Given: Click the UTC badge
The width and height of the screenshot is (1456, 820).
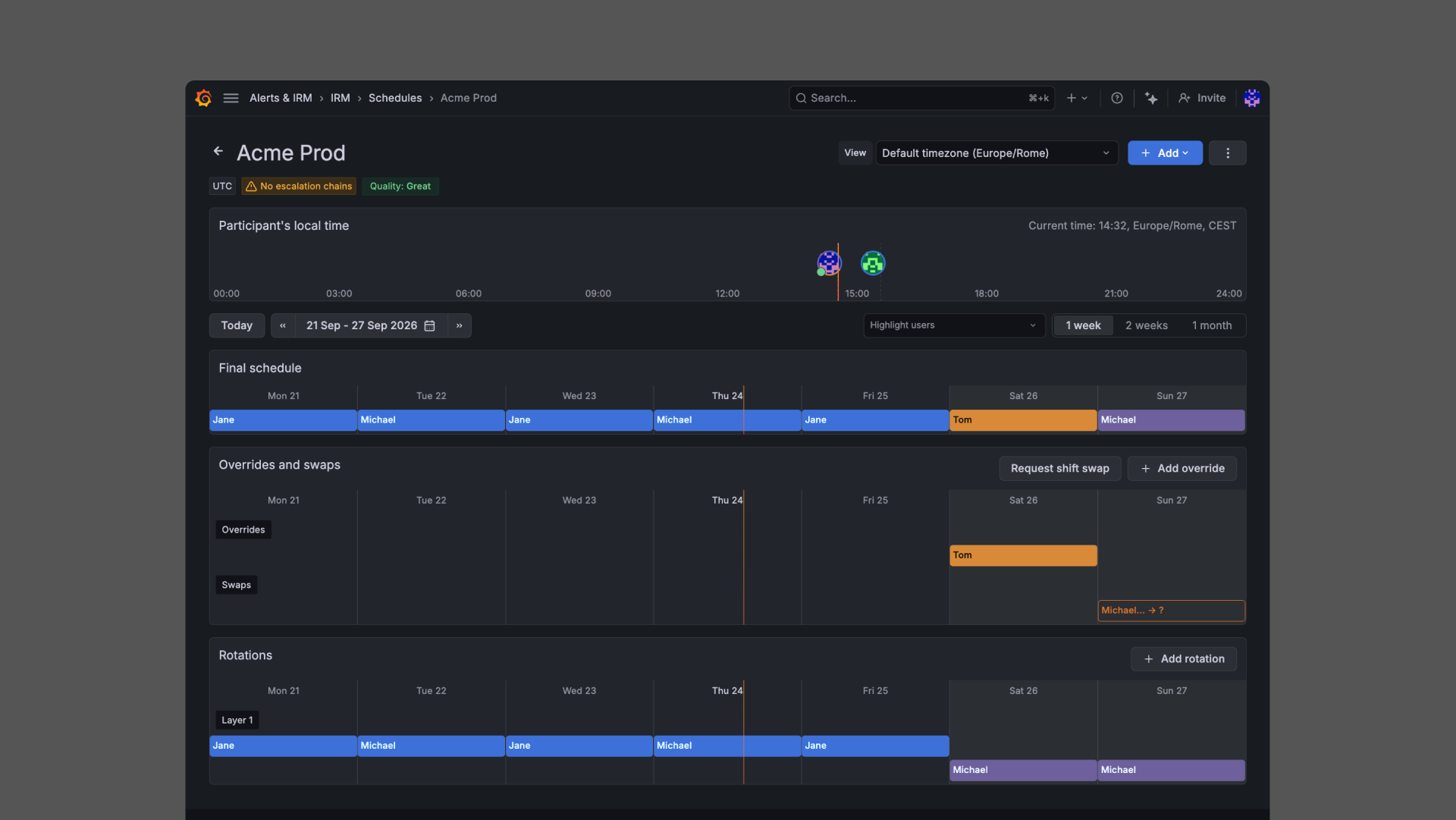Looking at the screenshot, I should [222, 186].
